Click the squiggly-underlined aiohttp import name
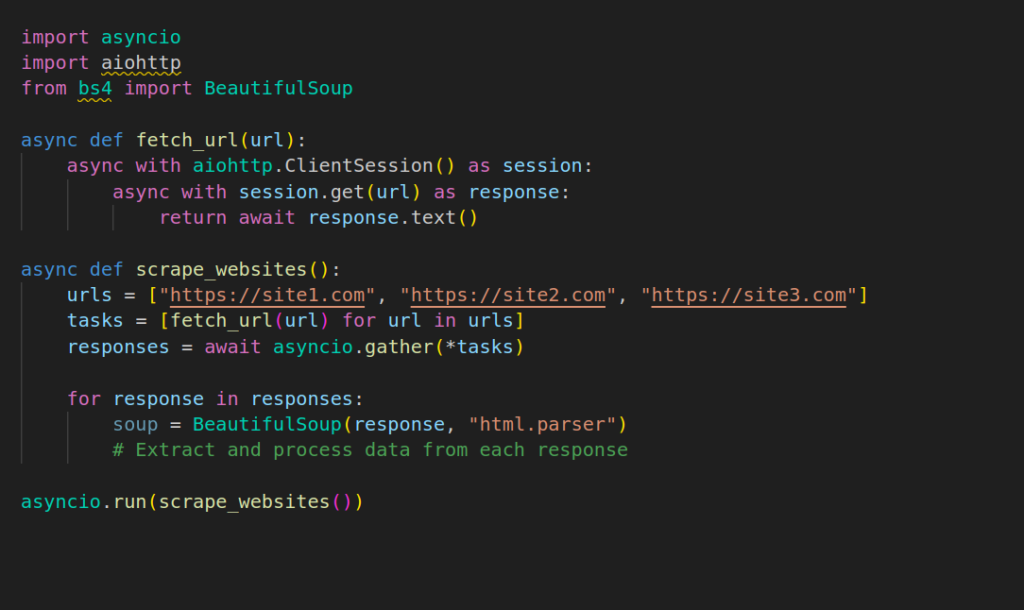 coord(141,63)
